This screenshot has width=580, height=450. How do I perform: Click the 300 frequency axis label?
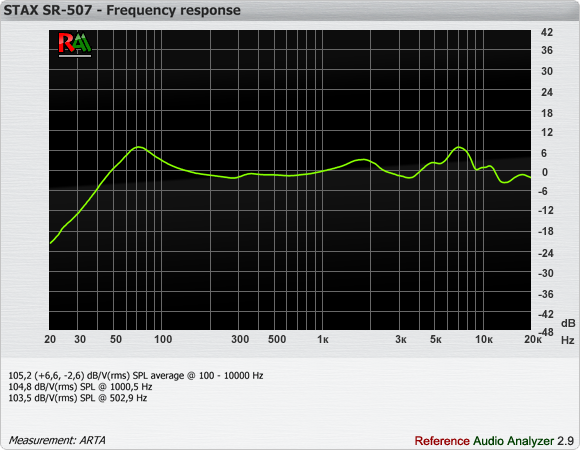pyautogui.click(x=240, y=339)
